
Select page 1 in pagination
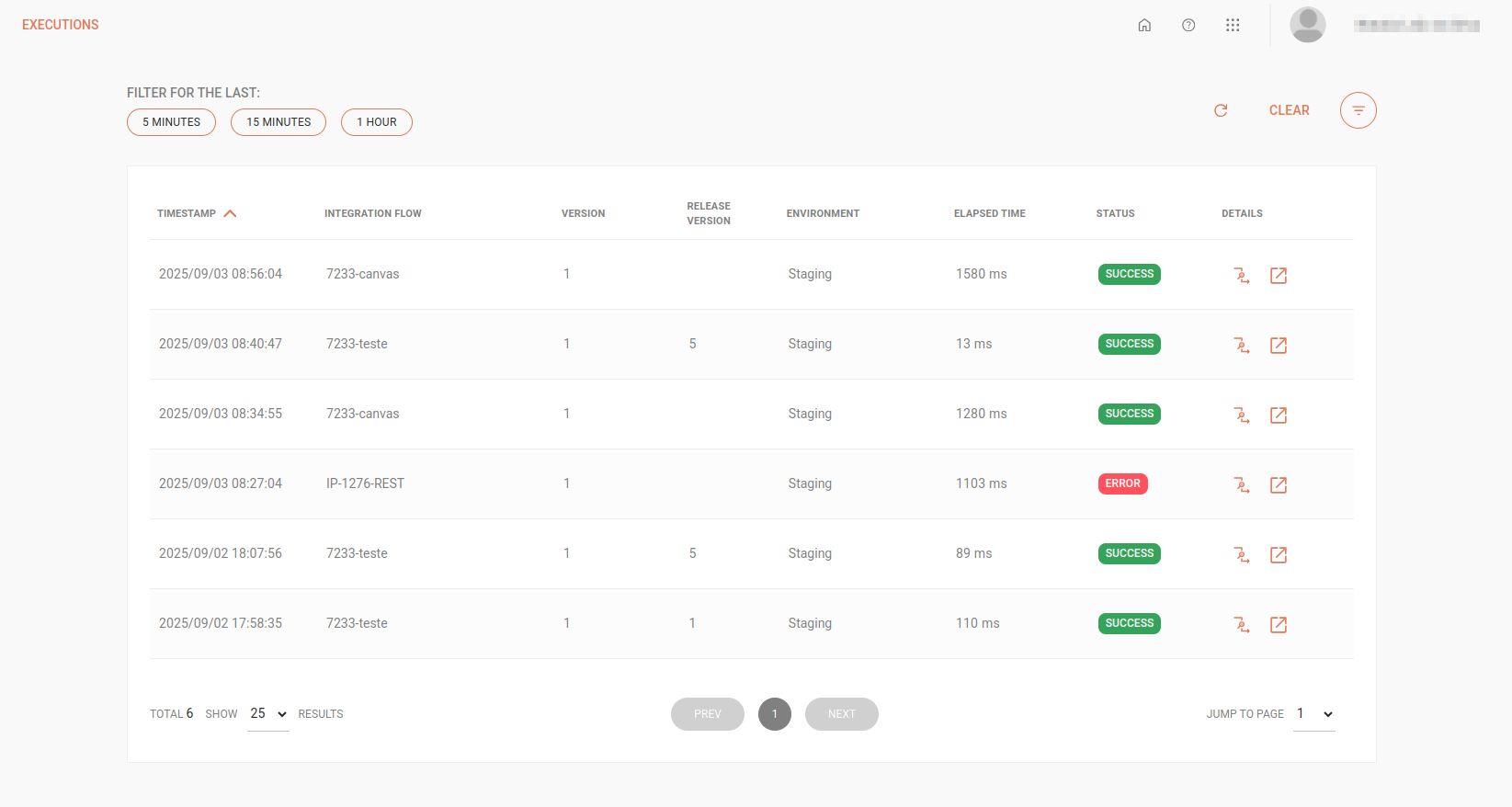775,714
